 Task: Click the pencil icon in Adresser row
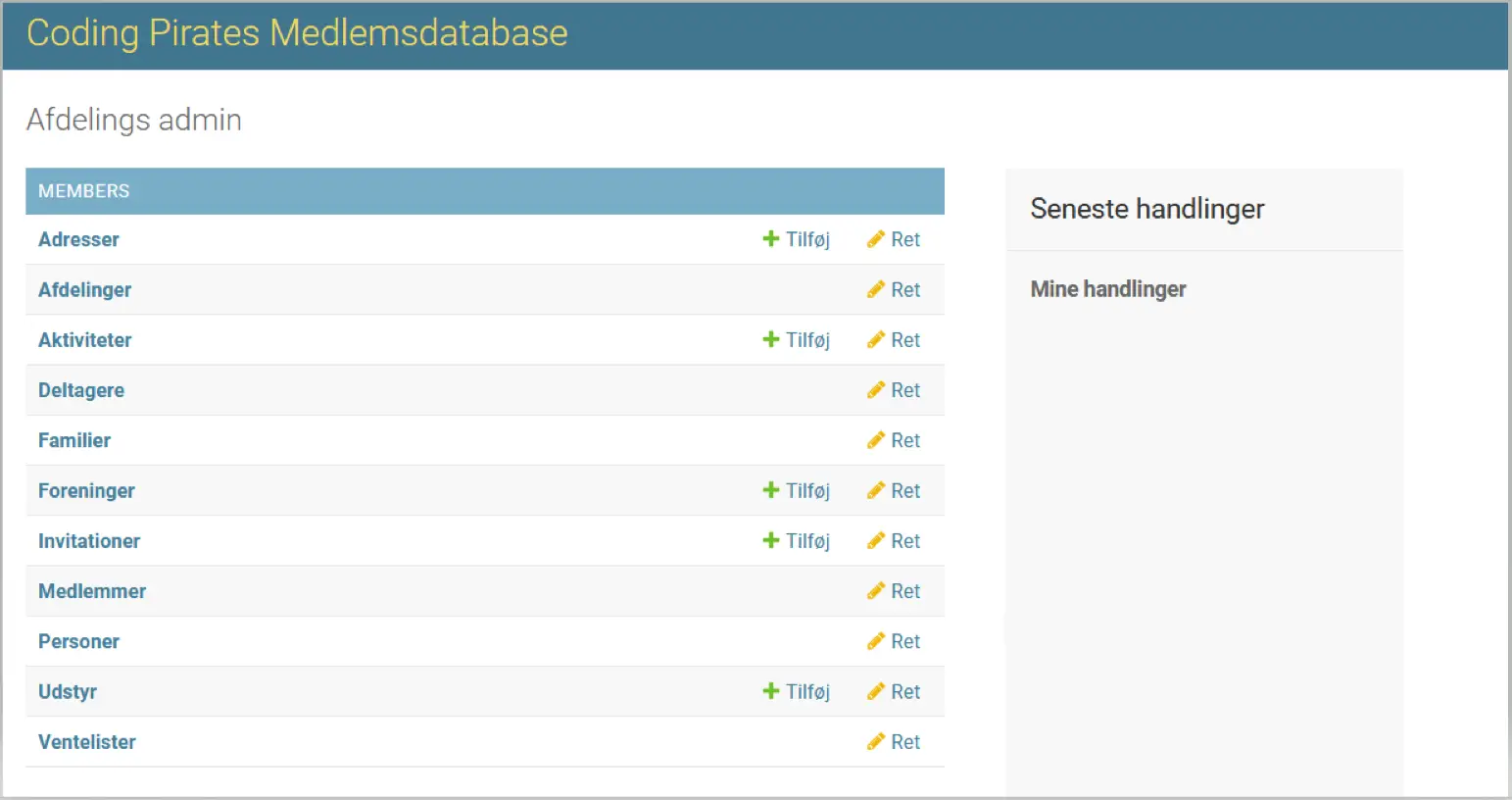(x=876, y=239)
